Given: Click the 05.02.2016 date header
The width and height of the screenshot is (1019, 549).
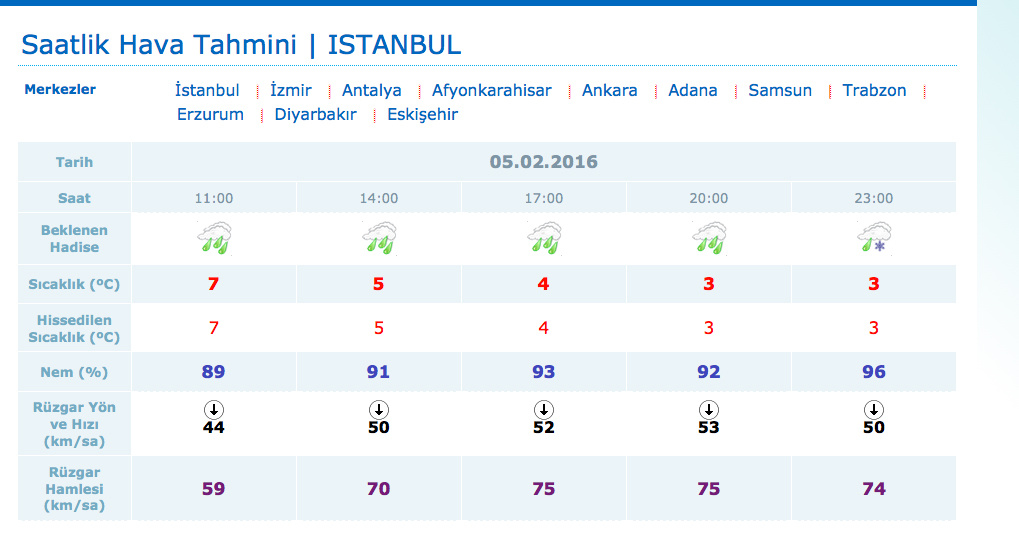Looking at the screenshot, I should coord(543,162).
